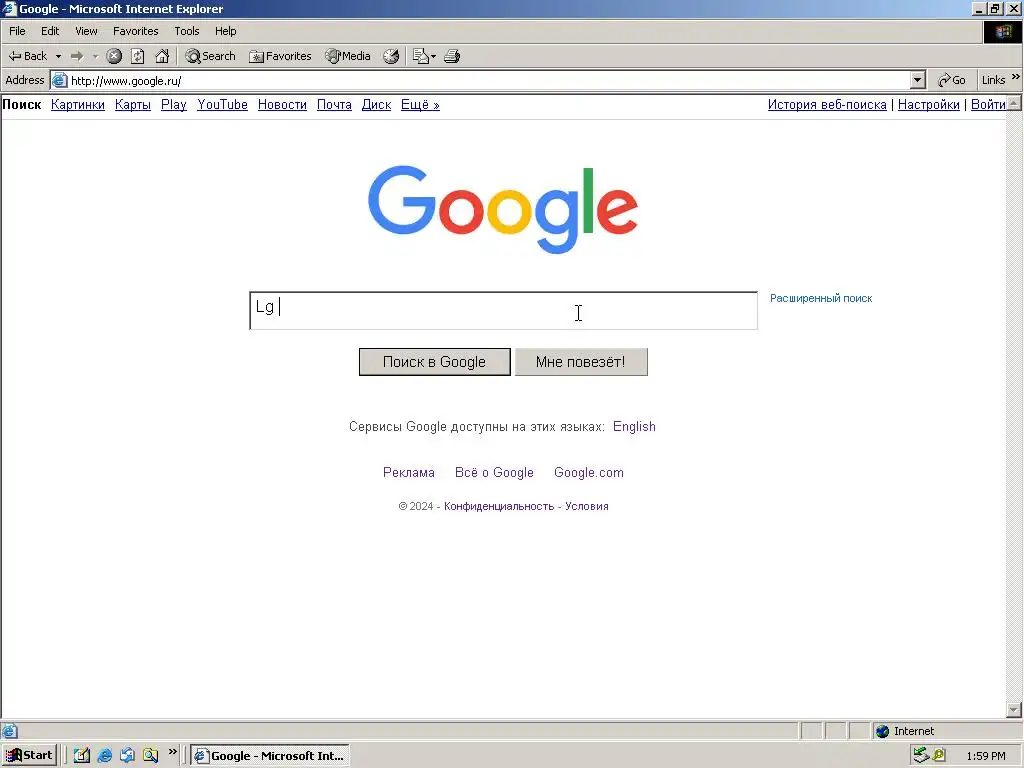Viewport: 1024px width, 768px height.
Task: Open the Карты link
Action: (133, 104)
